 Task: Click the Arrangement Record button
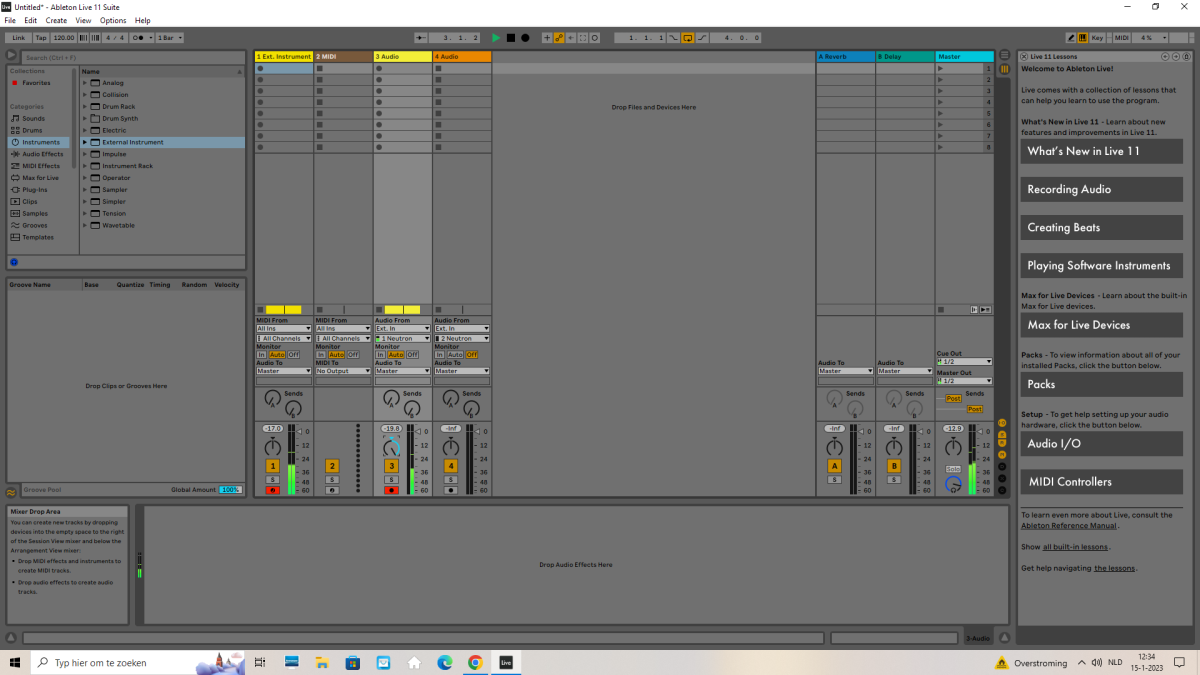tap(525, 37)
